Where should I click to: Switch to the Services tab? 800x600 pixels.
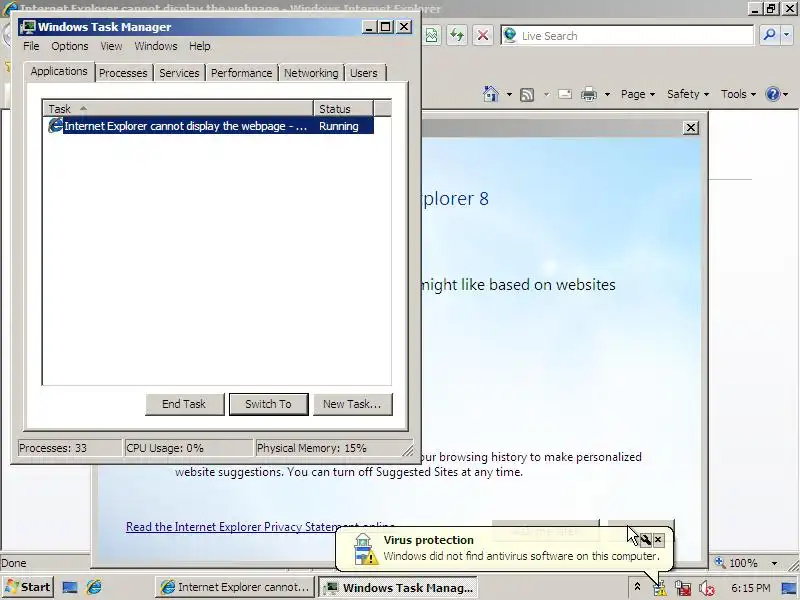[x=179, y=73]
